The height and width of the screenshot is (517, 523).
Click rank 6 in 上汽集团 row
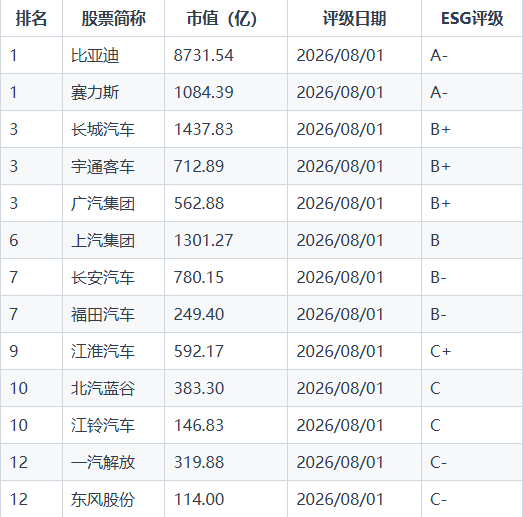click(x=14, y=240)
